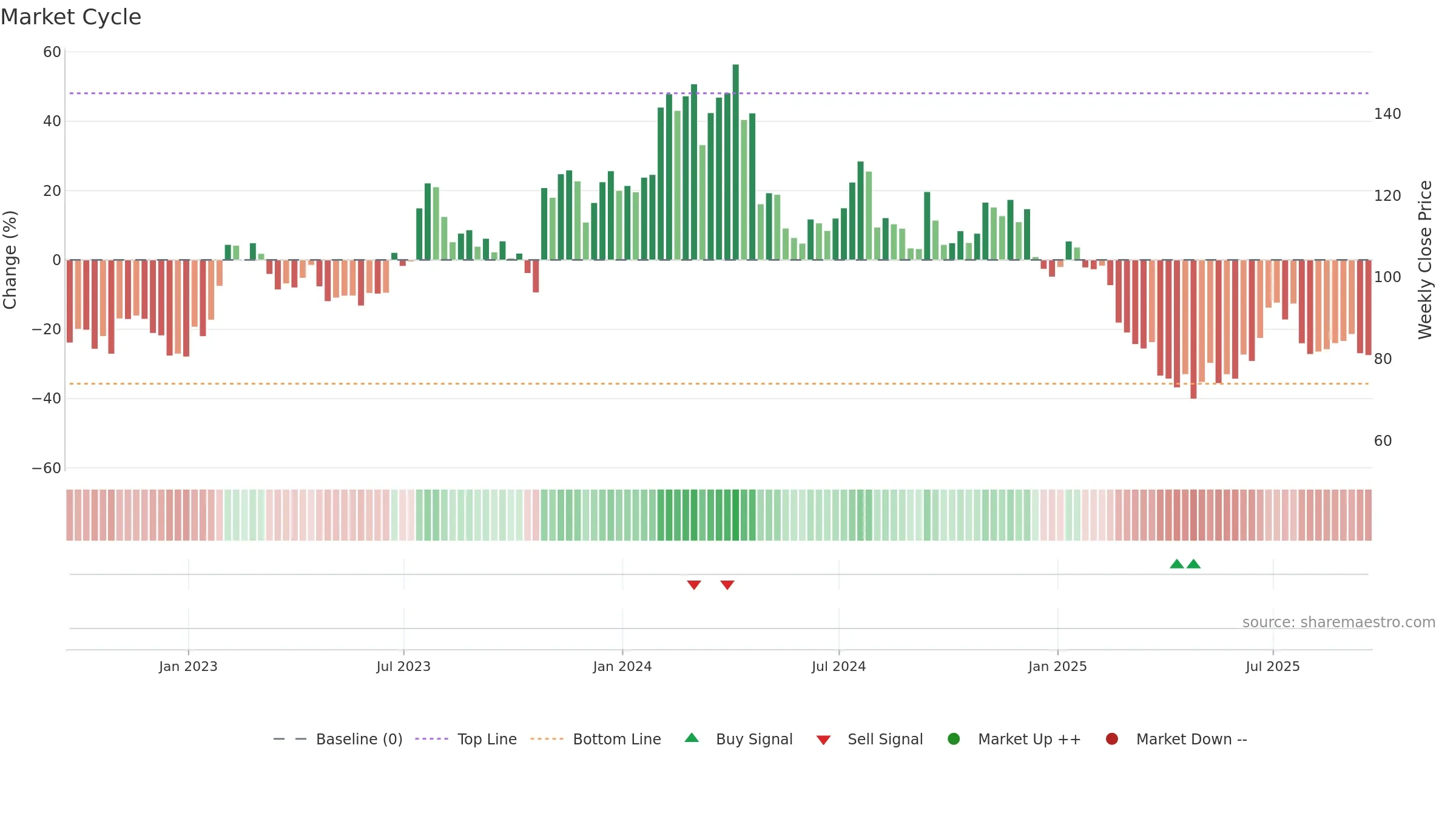Toggle Market Up ++ legend item
Viewport: 1456px width, 819px height.
pos(1014,739)
